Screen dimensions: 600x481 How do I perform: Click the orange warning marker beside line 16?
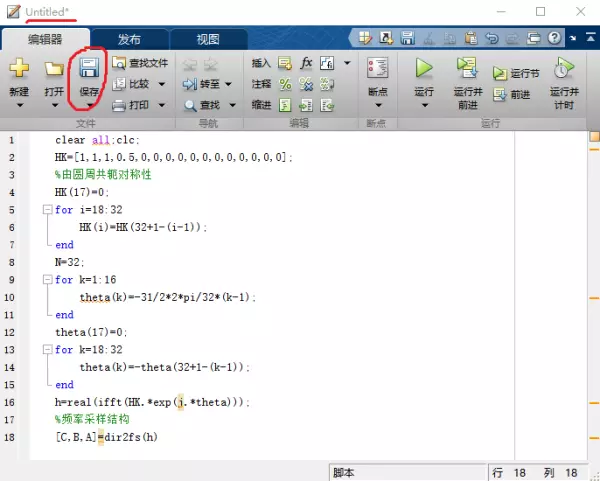coord(594,403)
